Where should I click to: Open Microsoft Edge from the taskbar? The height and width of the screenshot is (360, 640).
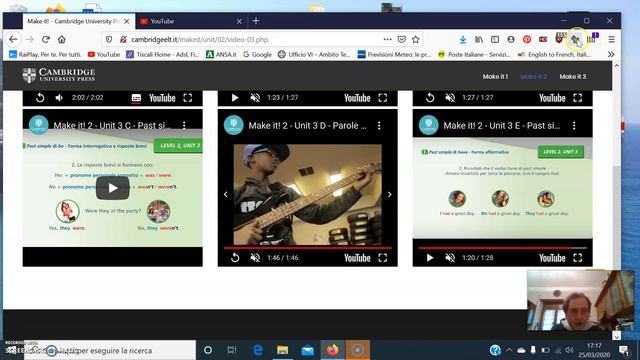coord(258,350)
